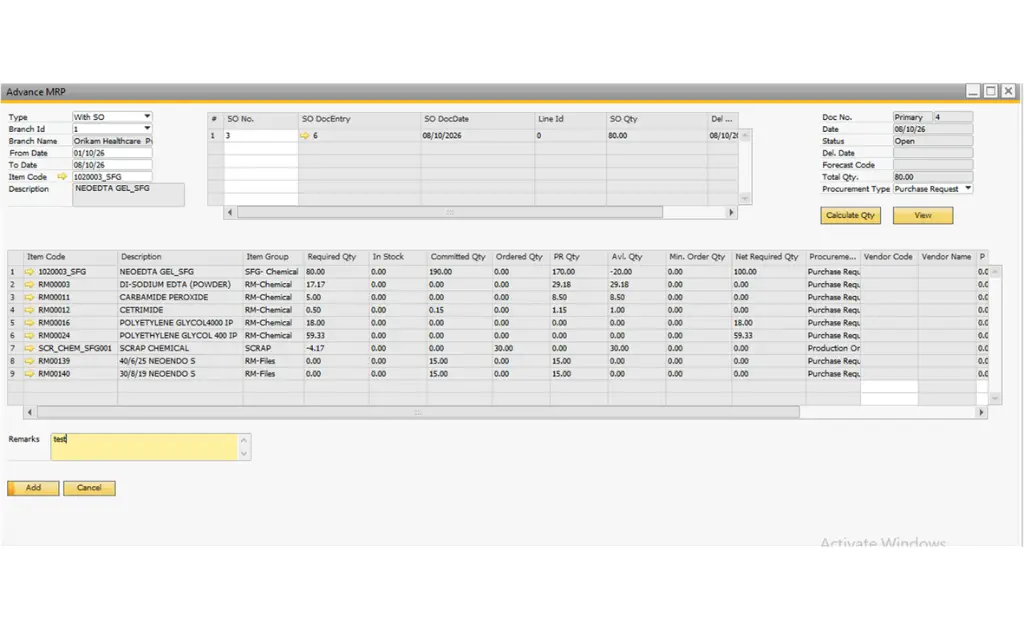The width and height of the screenshot is (1024, 630).
Task: Open link arrow for item 1020003_SFG row
Action: (x=29, y=272)
